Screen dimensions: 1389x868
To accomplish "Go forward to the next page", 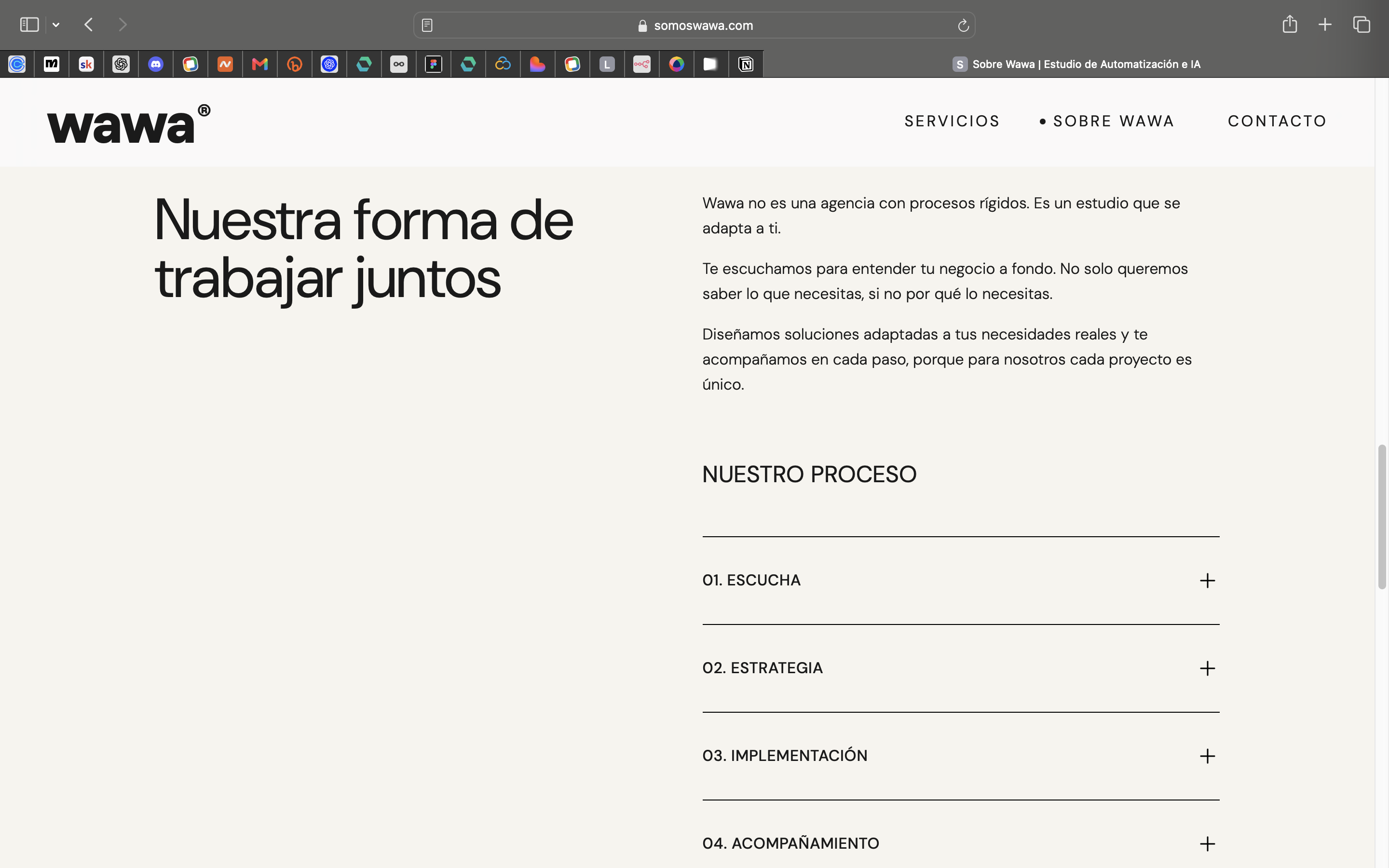I will 122,25.
